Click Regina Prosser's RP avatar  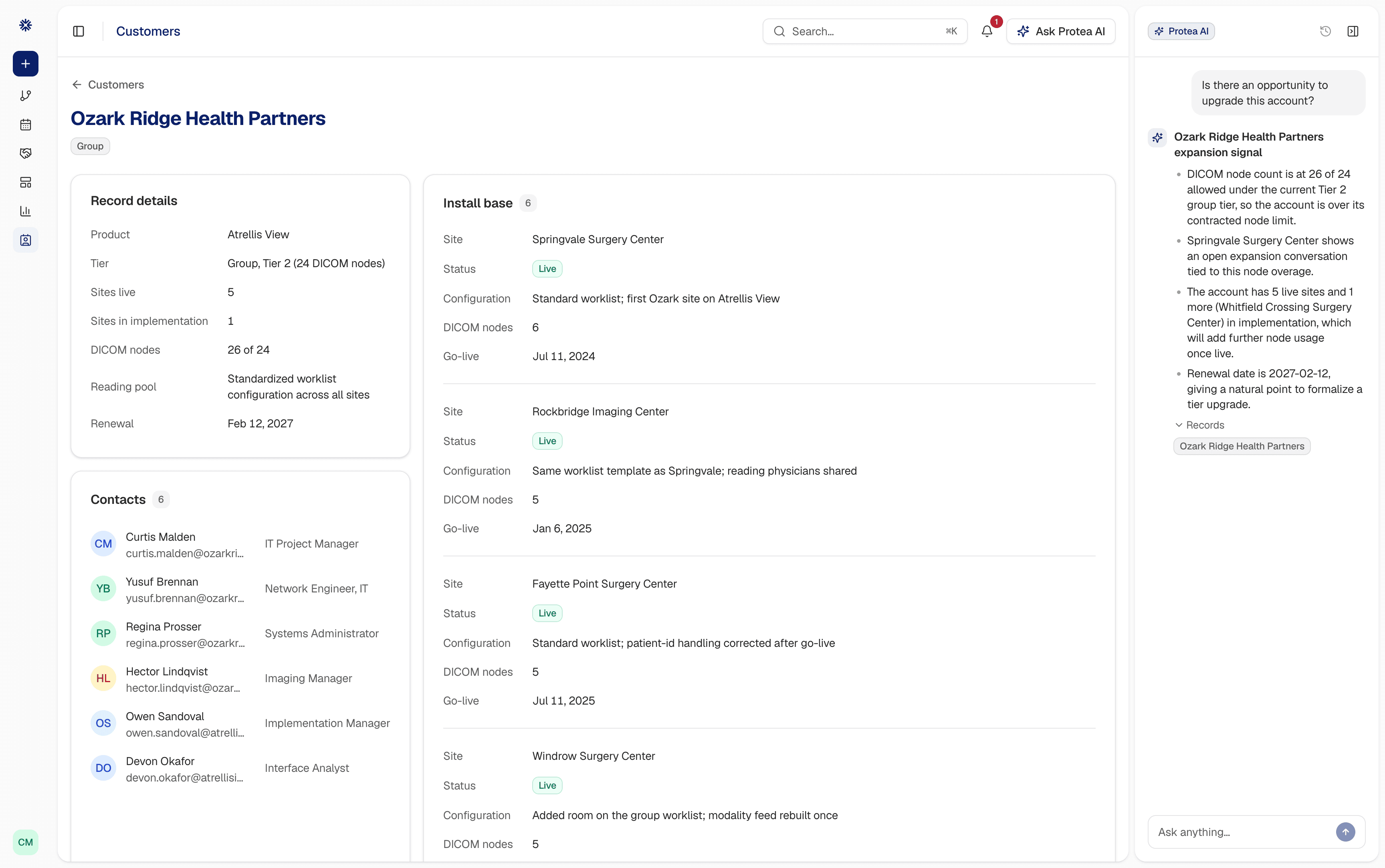tap(103, 633)
